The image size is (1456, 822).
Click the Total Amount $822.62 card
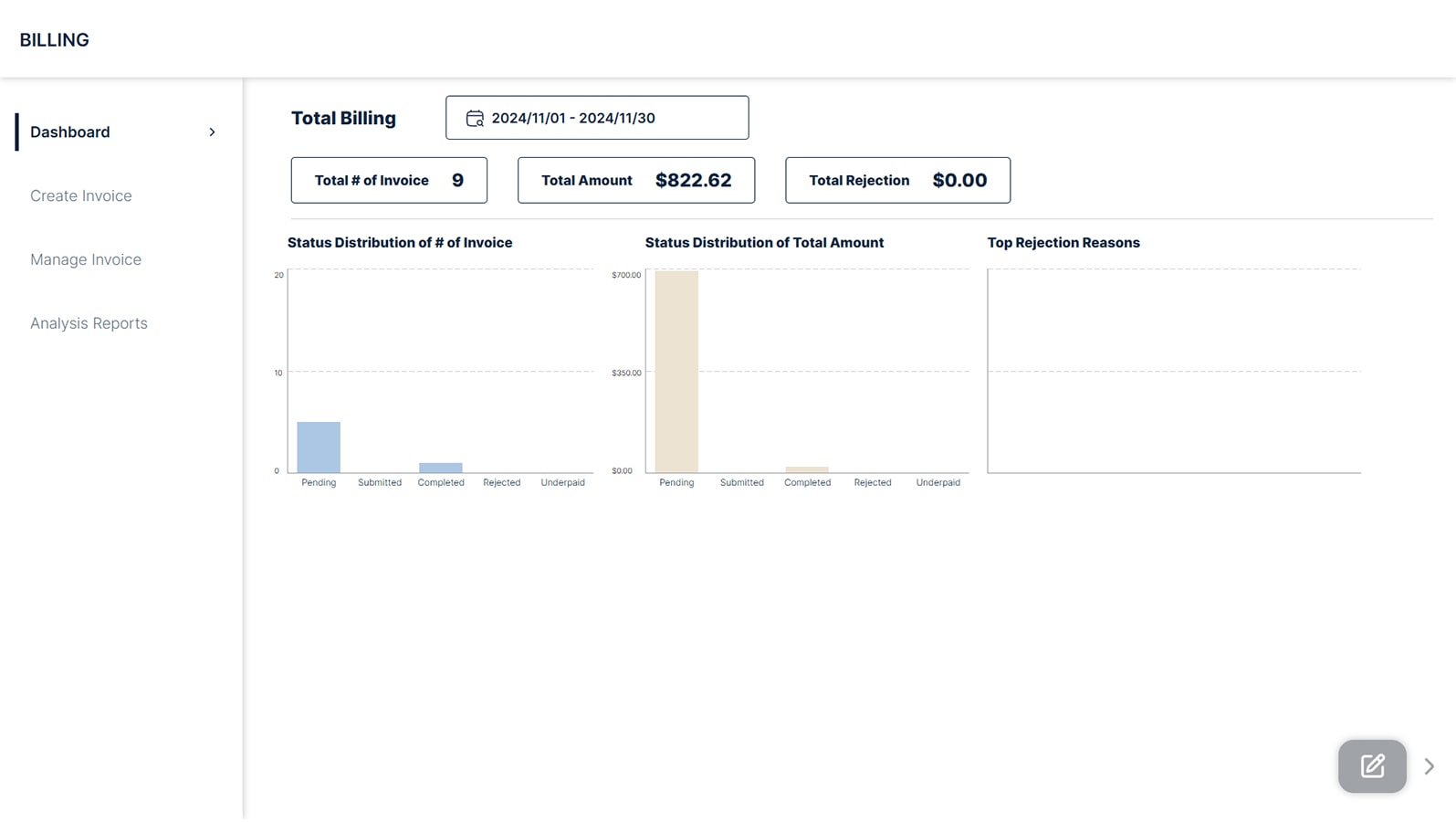pos(636,180)
